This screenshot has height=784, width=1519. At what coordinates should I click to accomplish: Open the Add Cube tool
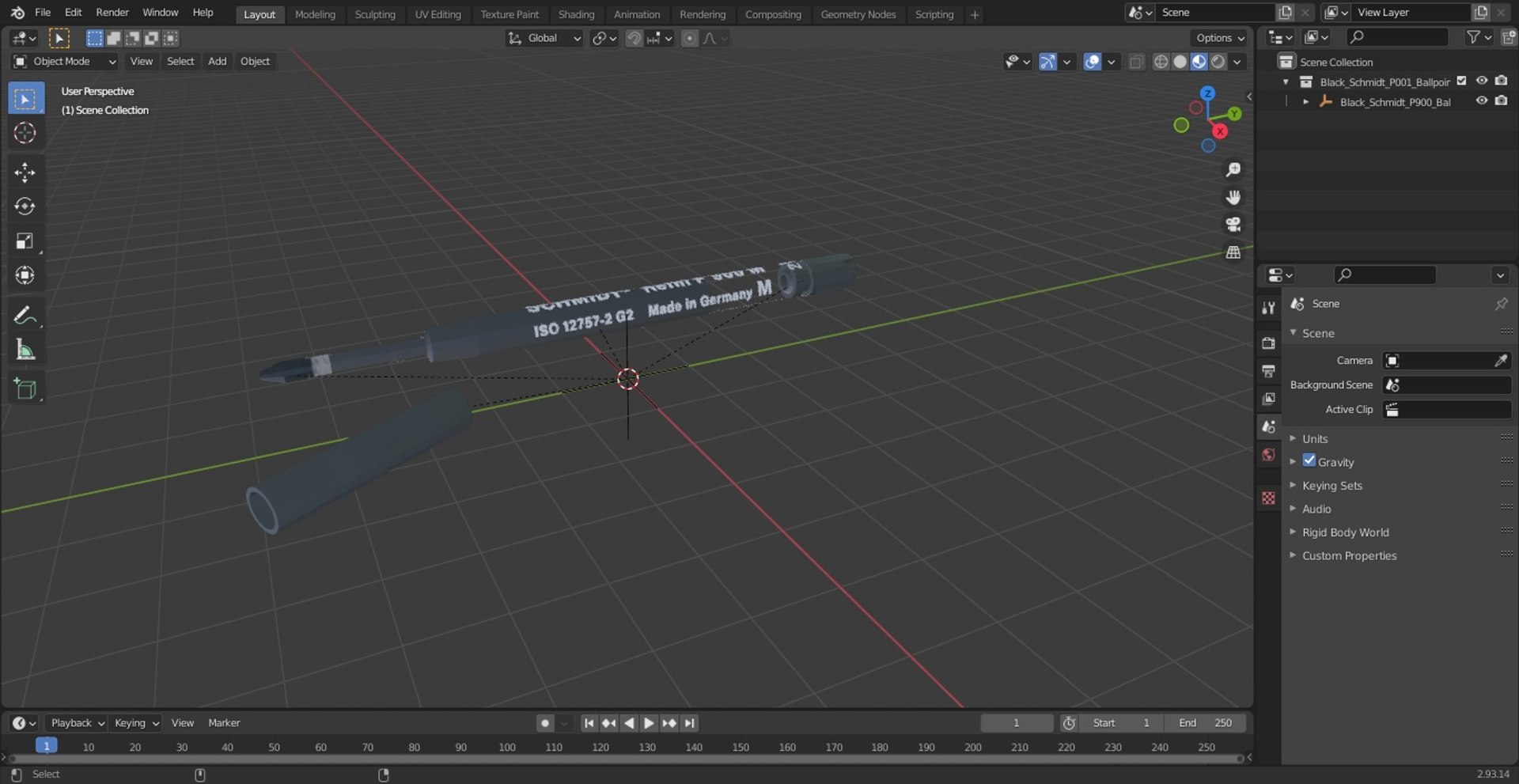(25, 388)
